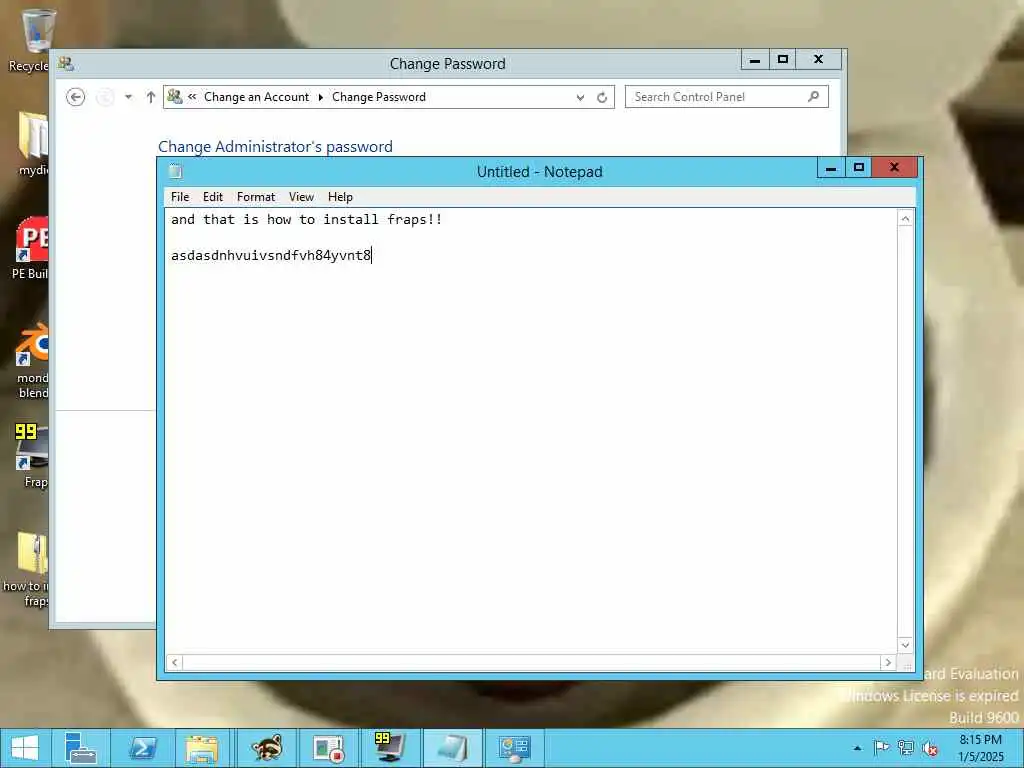This screenshot has height=768, width=1024.
Task: Close the Untitled Notepad window
Action: pos(895,168)
